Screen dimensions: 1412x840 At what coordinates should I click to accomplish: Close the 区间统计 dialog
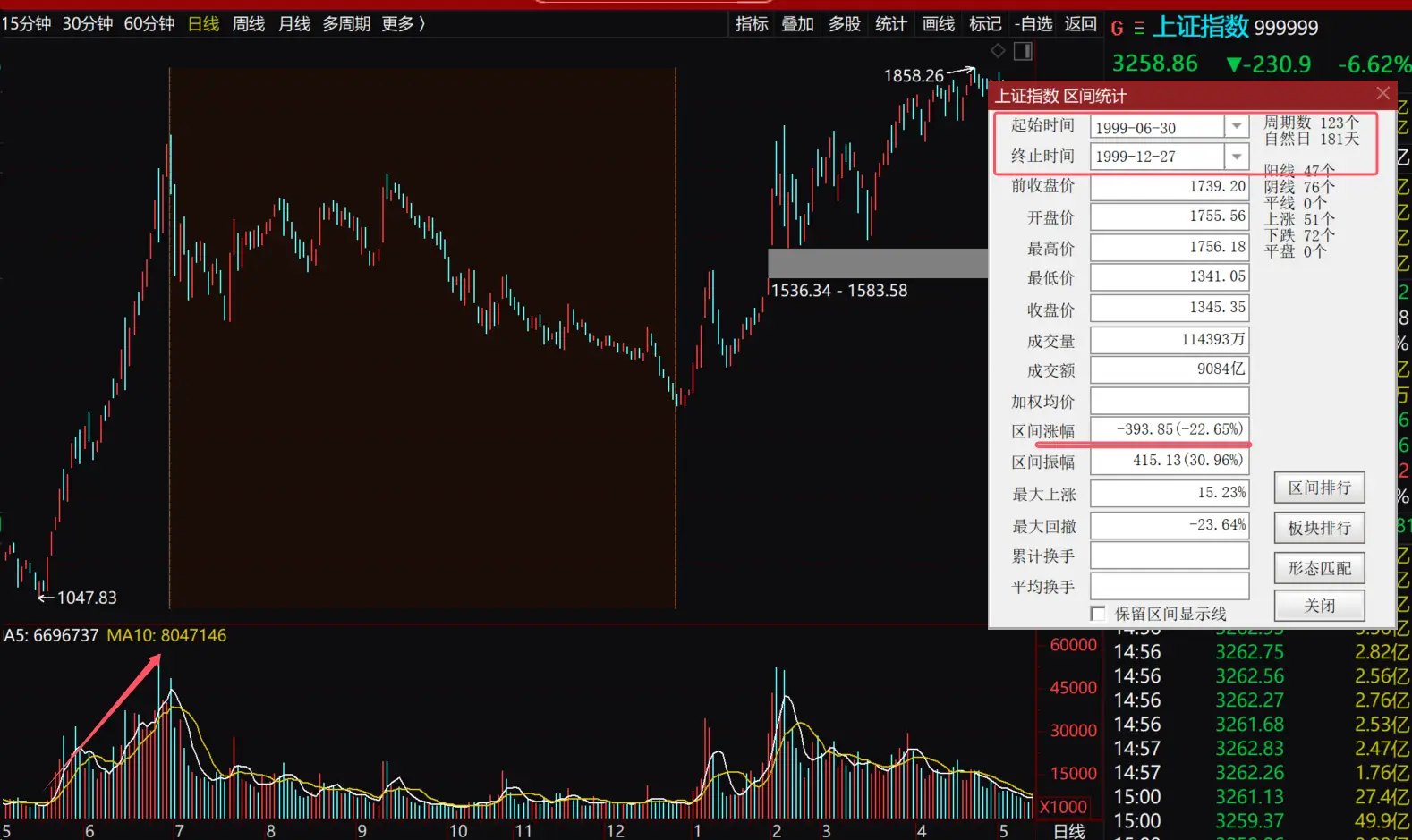[x=1382, y=93]
